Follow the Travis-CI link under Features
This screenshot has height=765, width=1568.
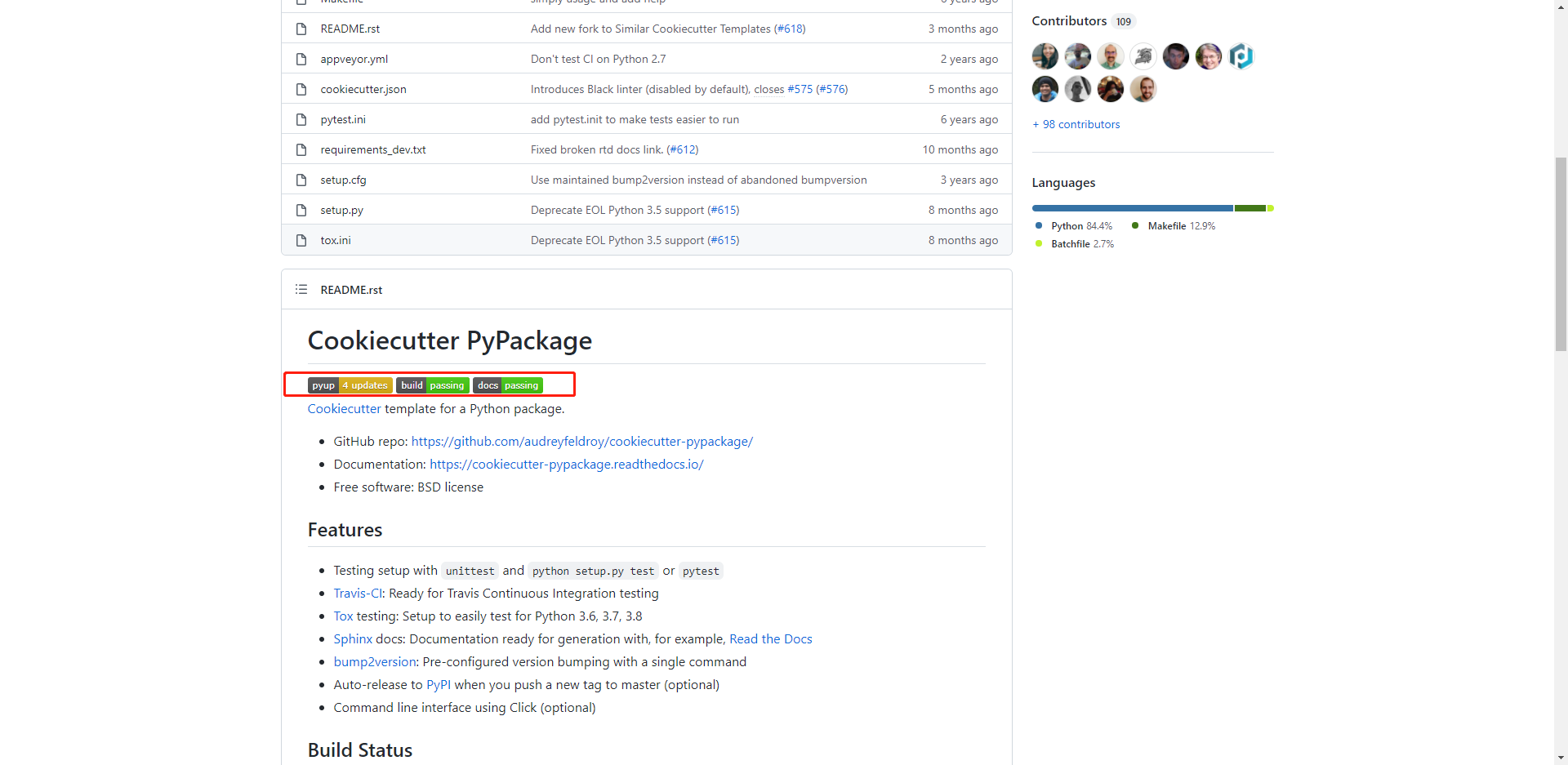(x=357, y=593)
